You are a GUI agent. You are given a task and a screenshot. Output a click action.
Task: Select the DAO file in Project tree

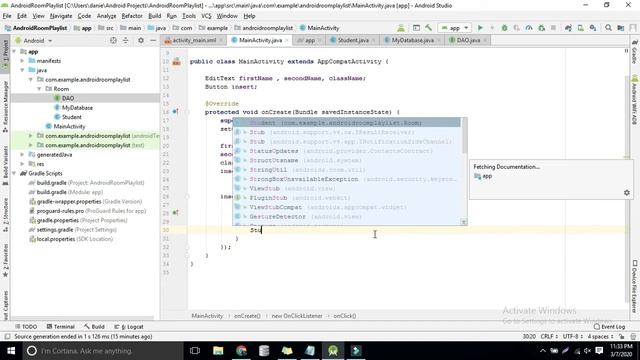[68, 98]
